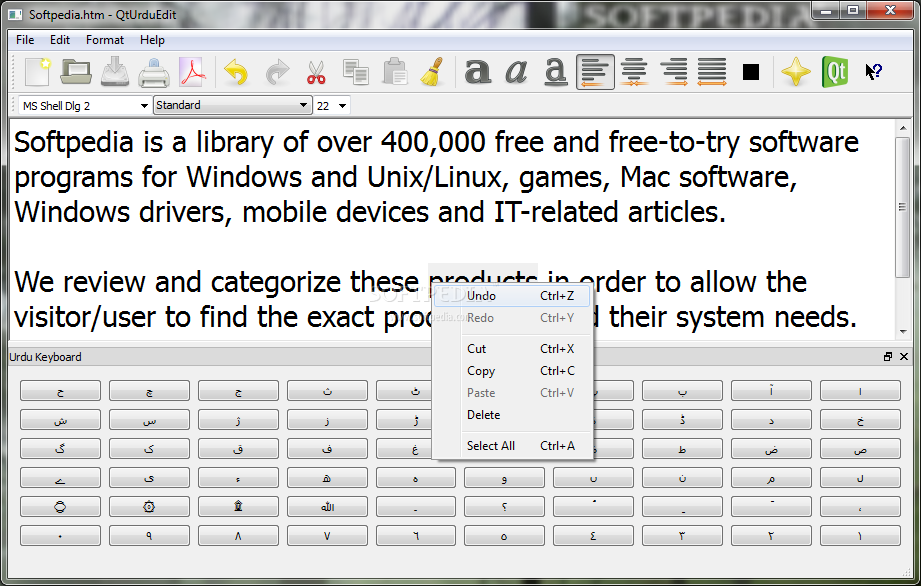921x586 pixels.
Task: Choose Select All in the context menu
Action: (x=512, y=446)
